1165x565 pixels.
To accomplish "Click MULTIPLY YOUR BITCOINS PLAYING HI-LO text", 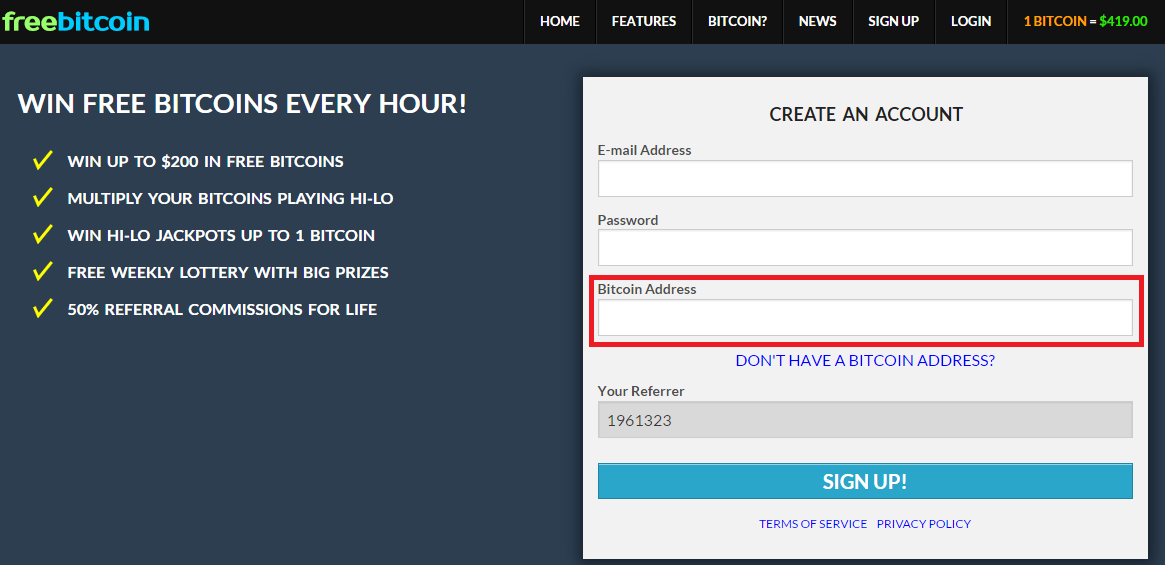I will click(x=230, y=198).
